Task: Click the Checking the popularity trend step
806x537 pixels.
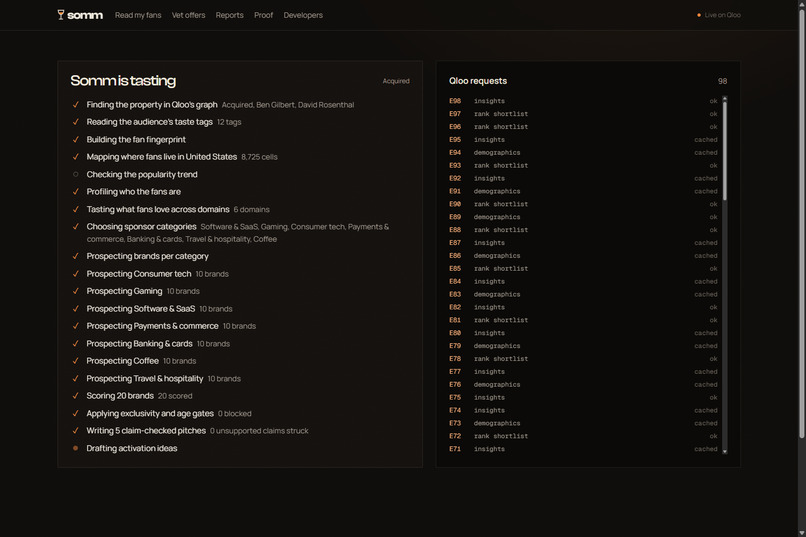Action: (142, 174)
